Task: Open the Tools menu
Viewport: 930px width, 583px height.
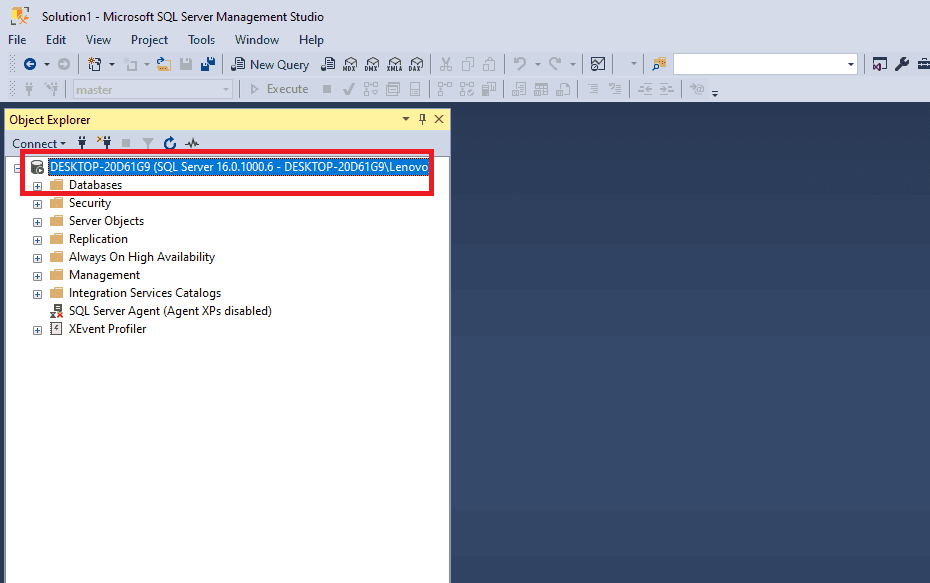Action: (201, 40)
